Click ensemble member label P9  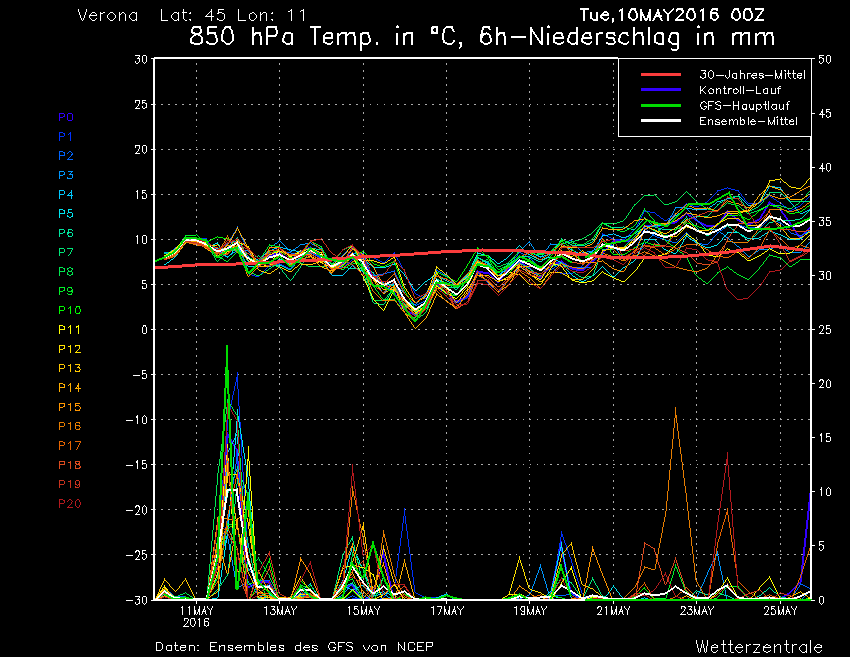pyautogui.click(x=66, y=291)
